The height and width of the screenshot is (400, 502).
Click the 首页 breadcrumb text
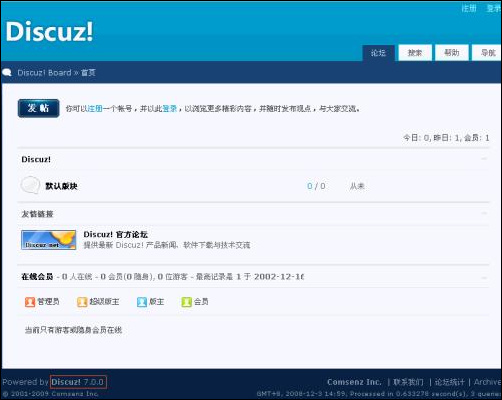point(88,73)
